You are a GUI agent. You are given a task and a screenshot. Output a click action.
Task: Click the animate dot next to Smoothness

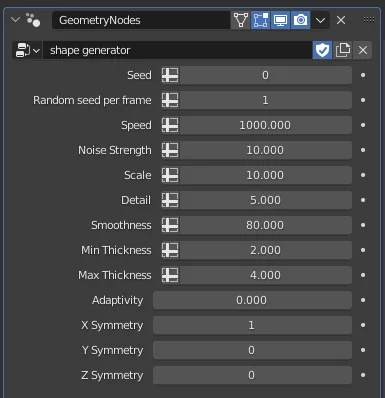(363, 225)
